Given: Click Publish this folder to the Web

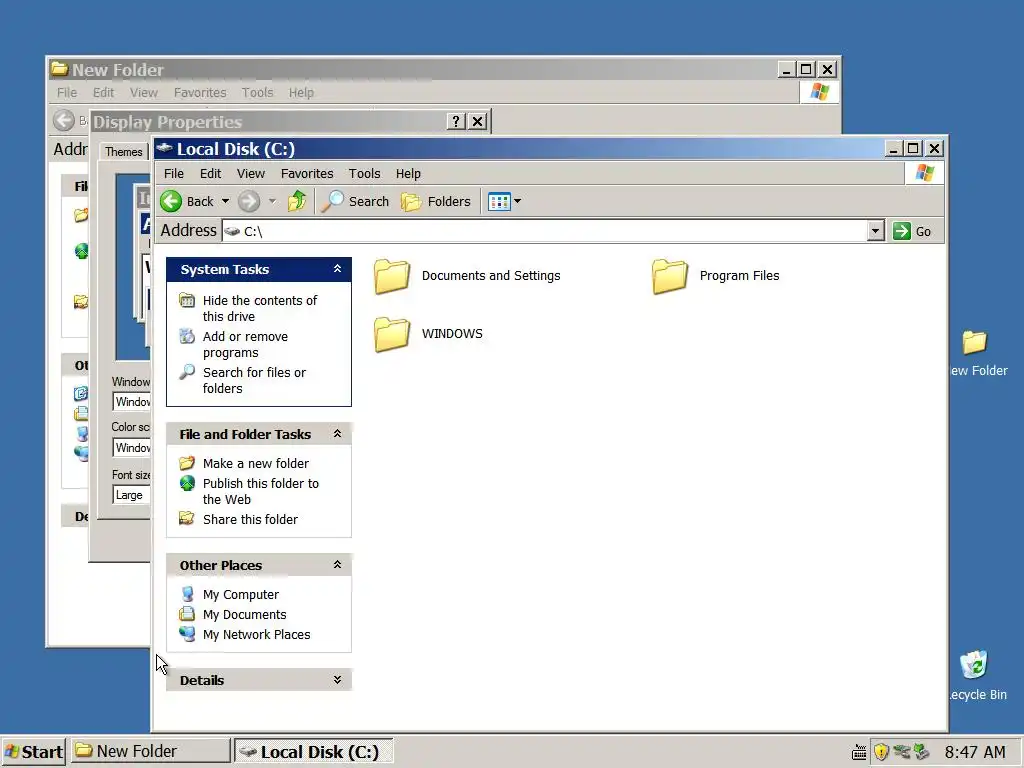Looking at the screenshot, I should click(261, 491).
